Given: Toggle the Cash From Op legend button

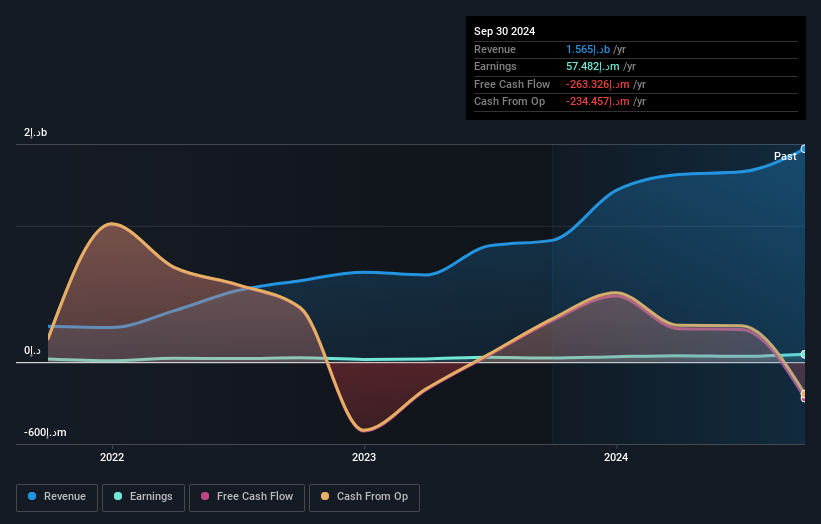Looking at the screenshot, I should click(364, 497).
